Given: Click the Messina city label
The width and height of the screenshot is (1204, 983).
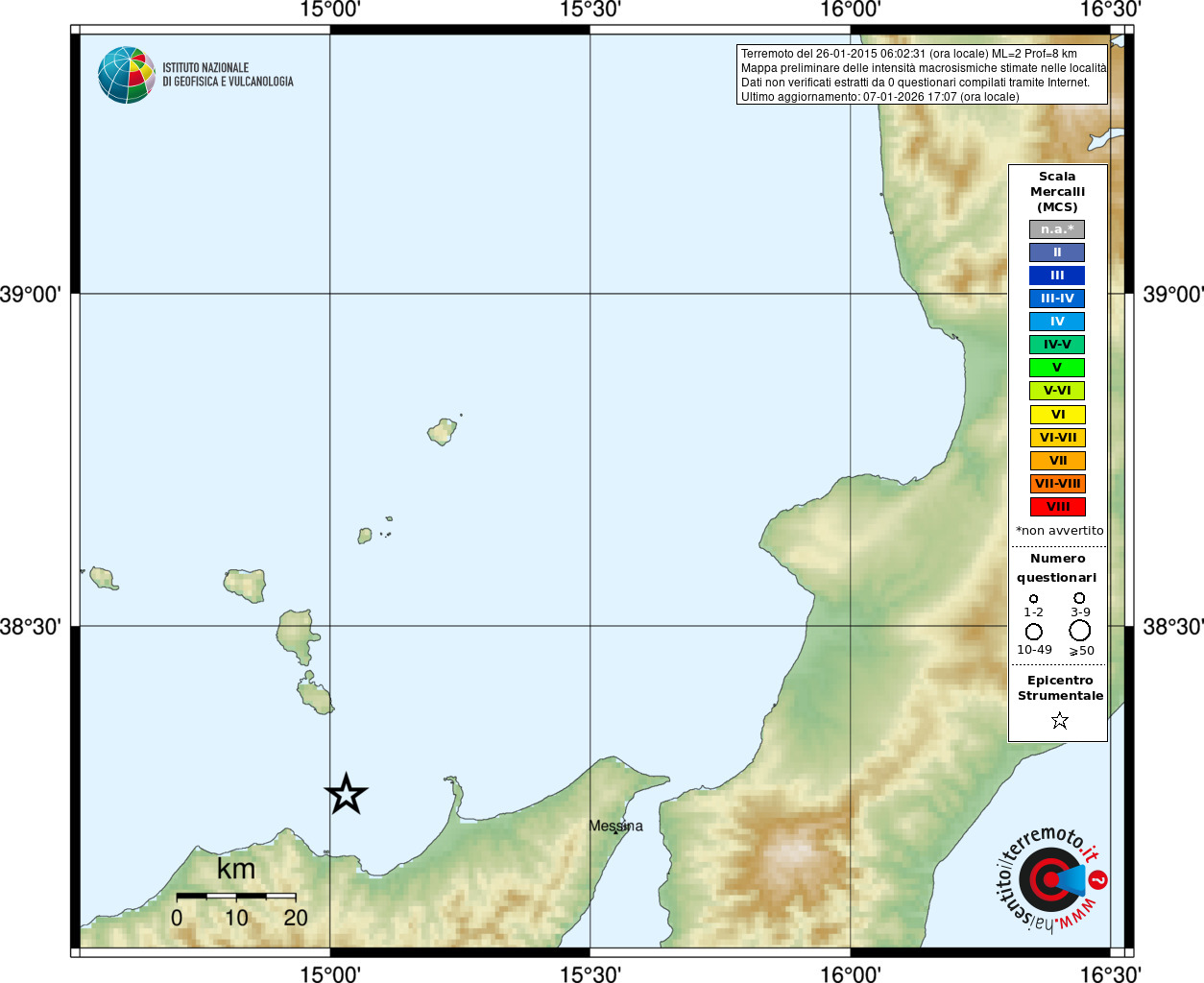Looking at the screenshot, I should pos(615,826).
